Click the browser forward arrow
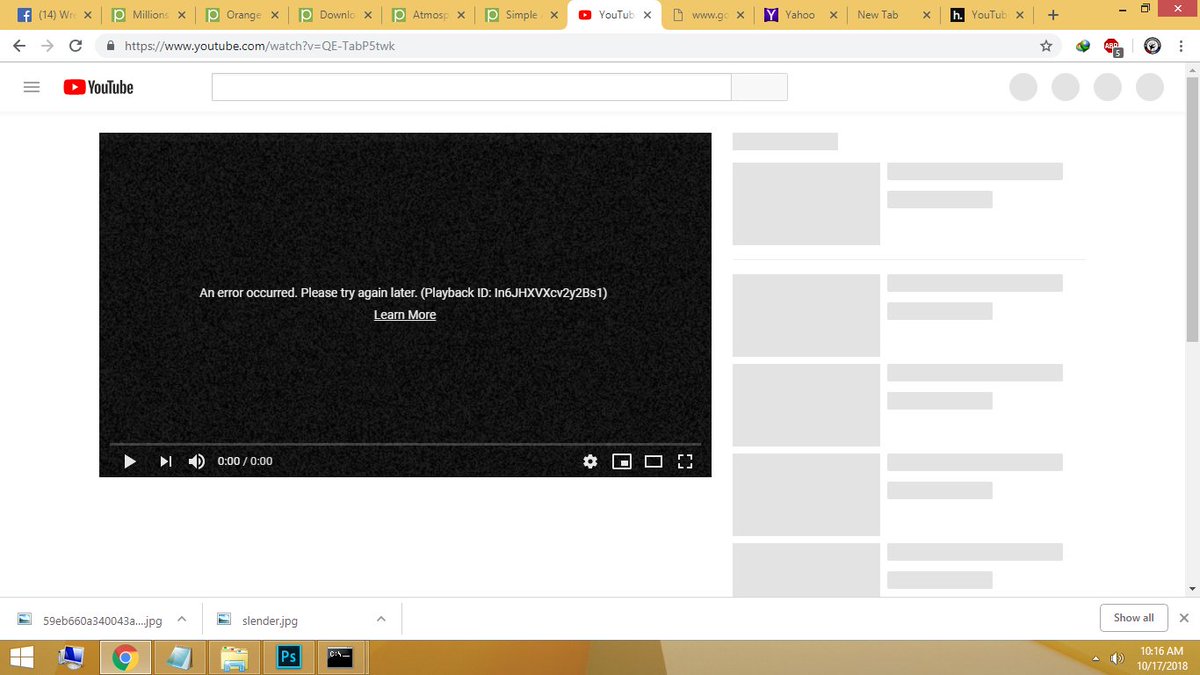 [47, 46]
